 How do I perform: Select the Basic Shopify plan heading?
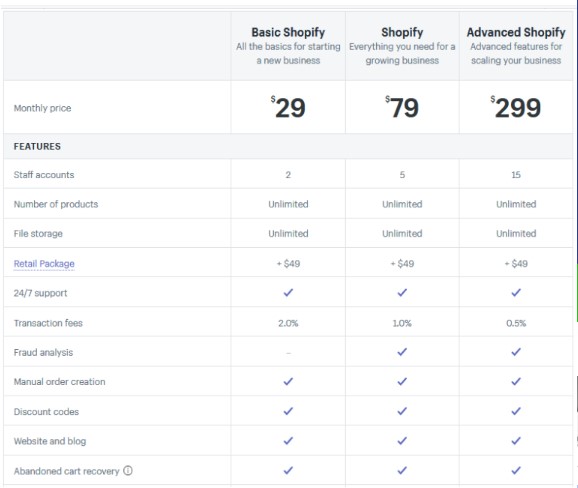click(x=288, y=32)
